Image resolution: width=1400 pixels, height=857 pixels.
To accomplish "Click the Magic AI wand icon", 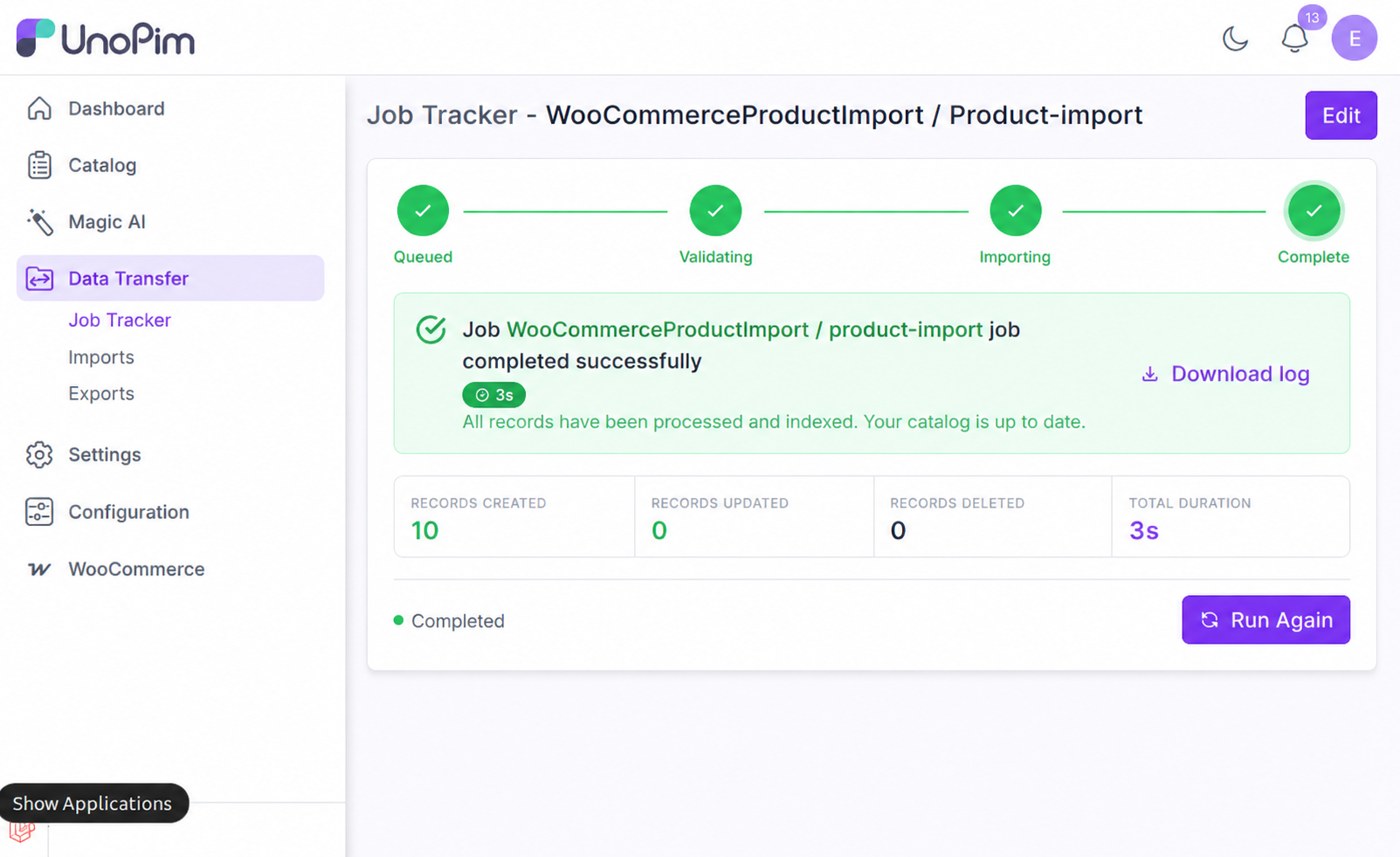I will coord(39,222).
